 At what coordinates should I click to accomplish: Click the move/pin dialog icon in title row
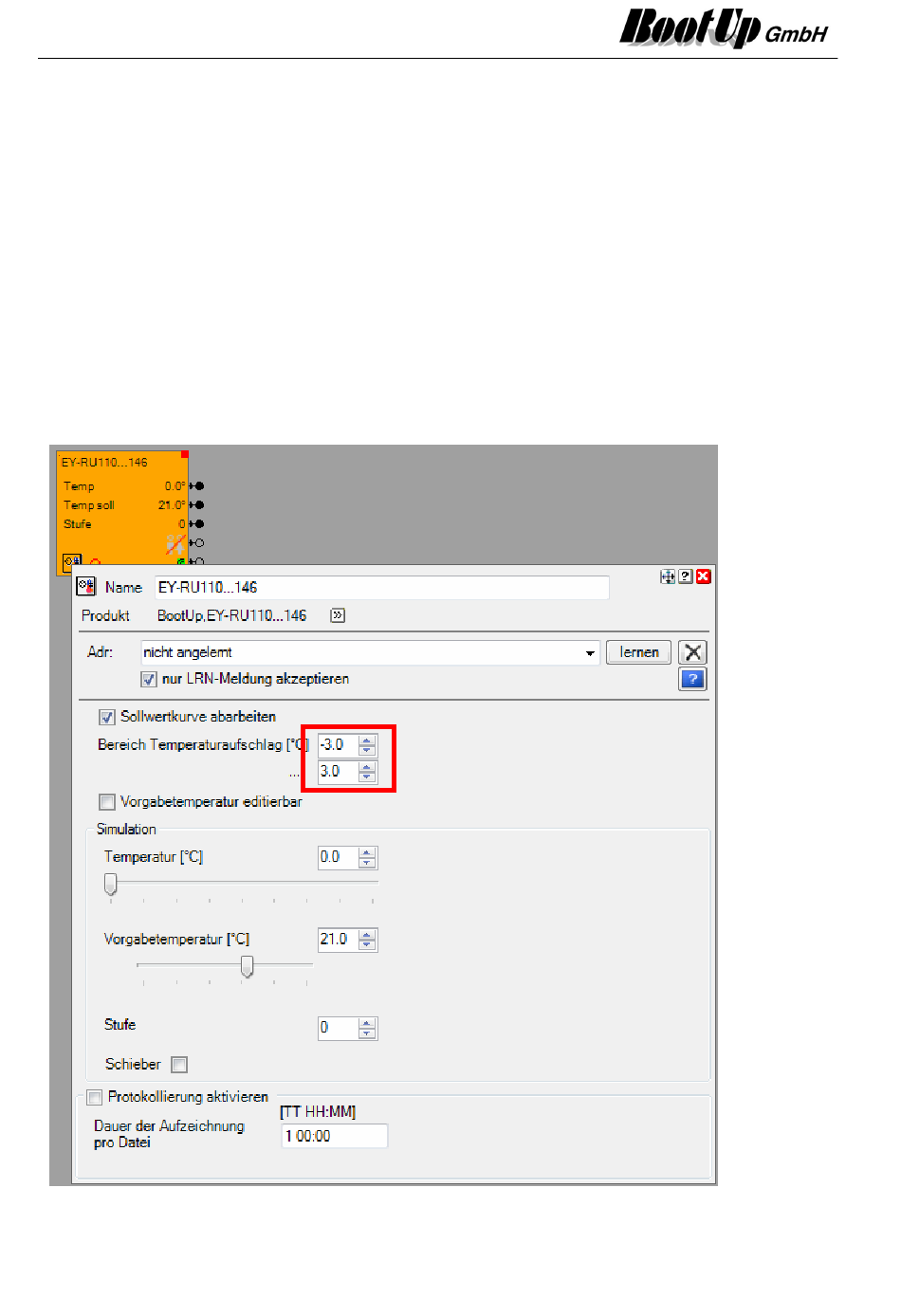[x=668, y=576]
